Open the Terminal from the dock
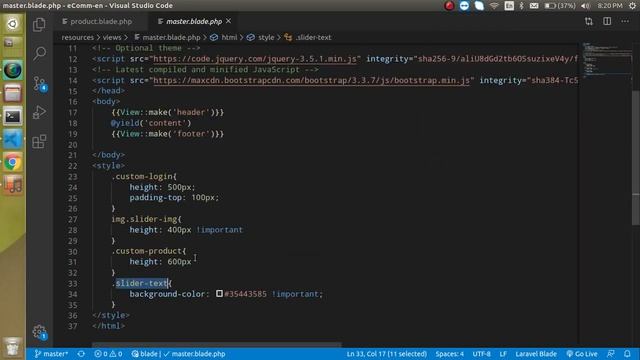The width and height of the screenshot is (640, 360). point(13,117)
